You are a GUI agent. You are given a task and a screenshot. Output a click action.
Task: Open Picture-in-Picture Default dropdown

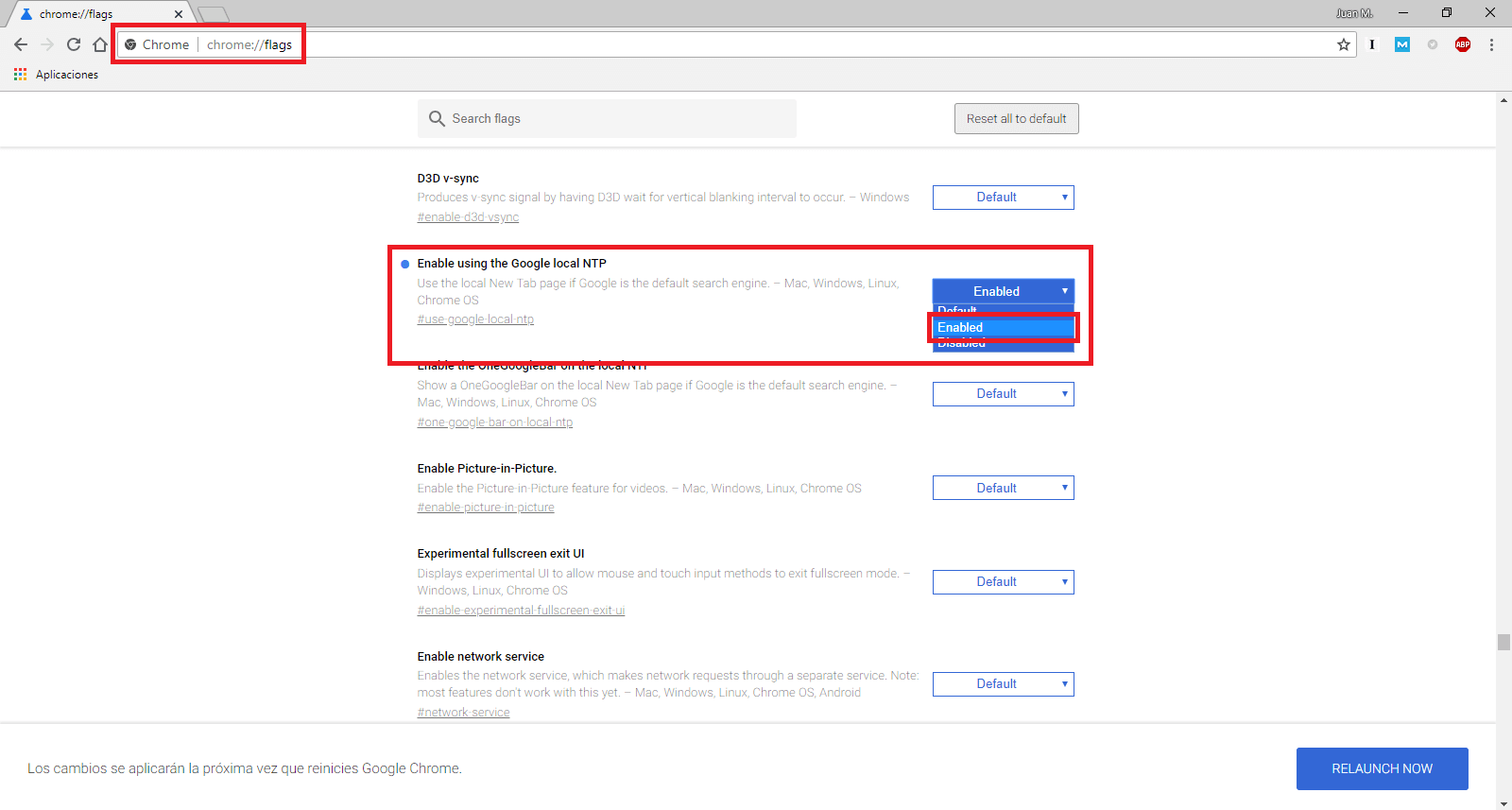pyautogui.click(x=1004, y=488)
